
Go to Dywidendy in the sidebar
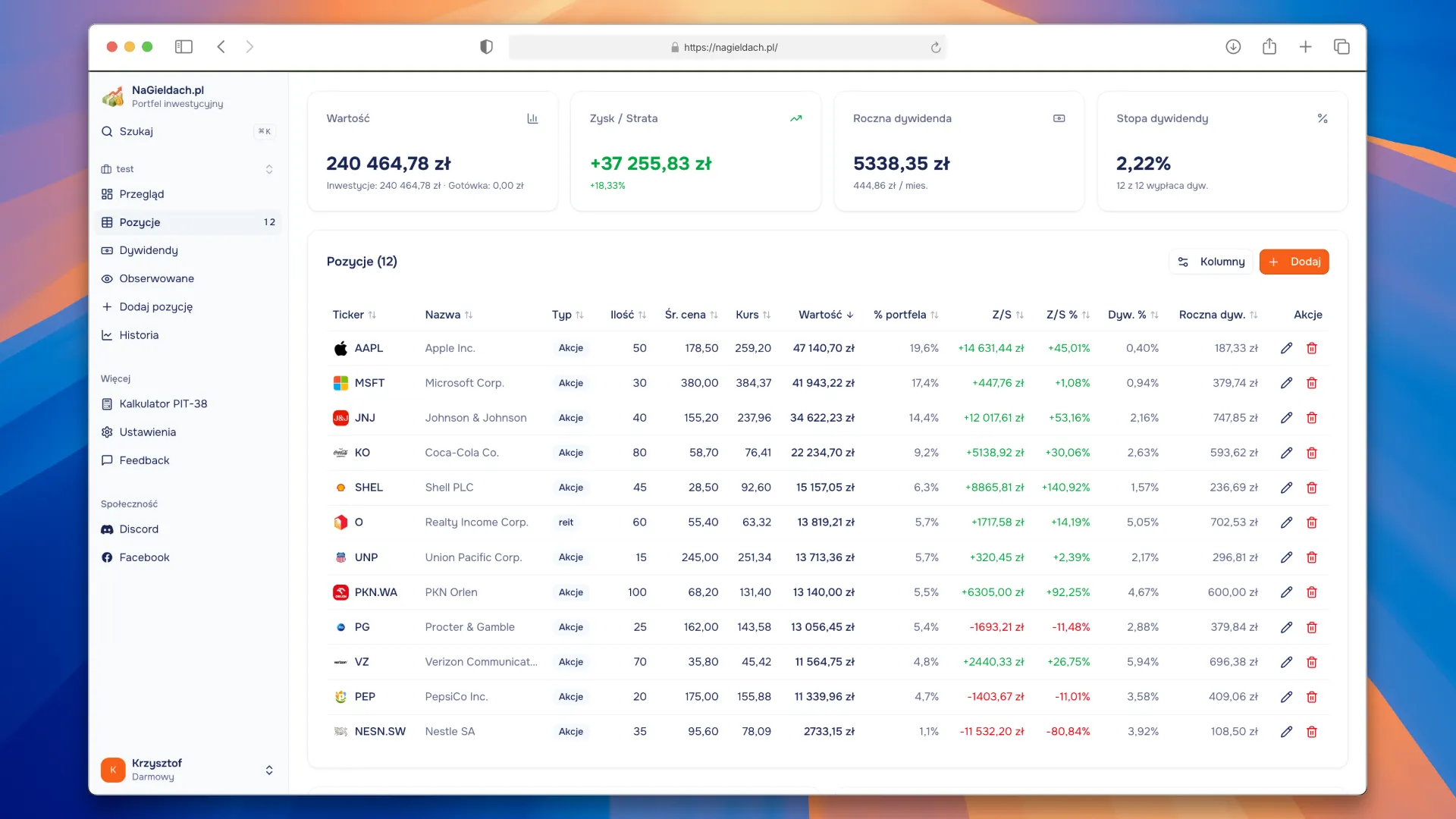coord(149,250)
